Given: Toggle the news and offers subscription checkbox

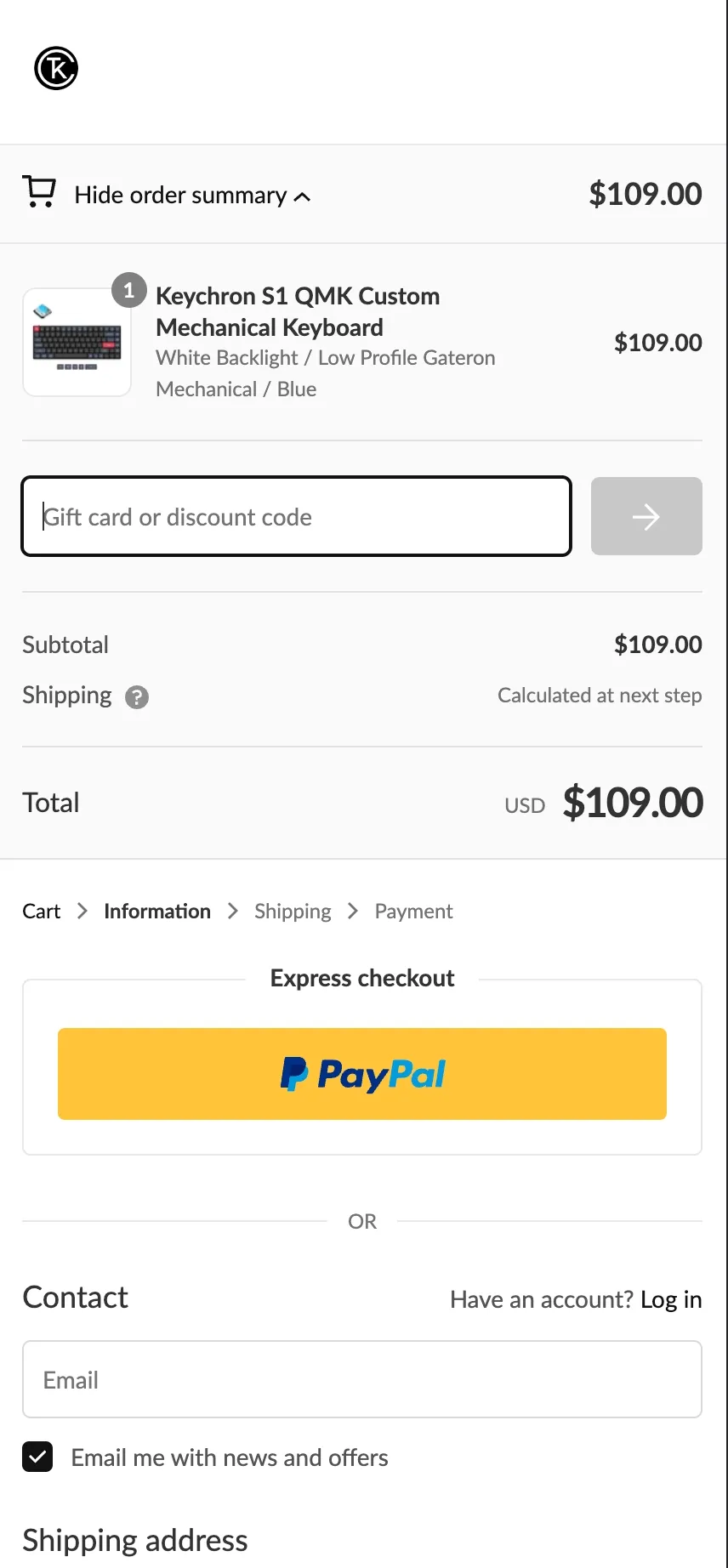Looking at the screenshot, I should [x=37, y=1457].
